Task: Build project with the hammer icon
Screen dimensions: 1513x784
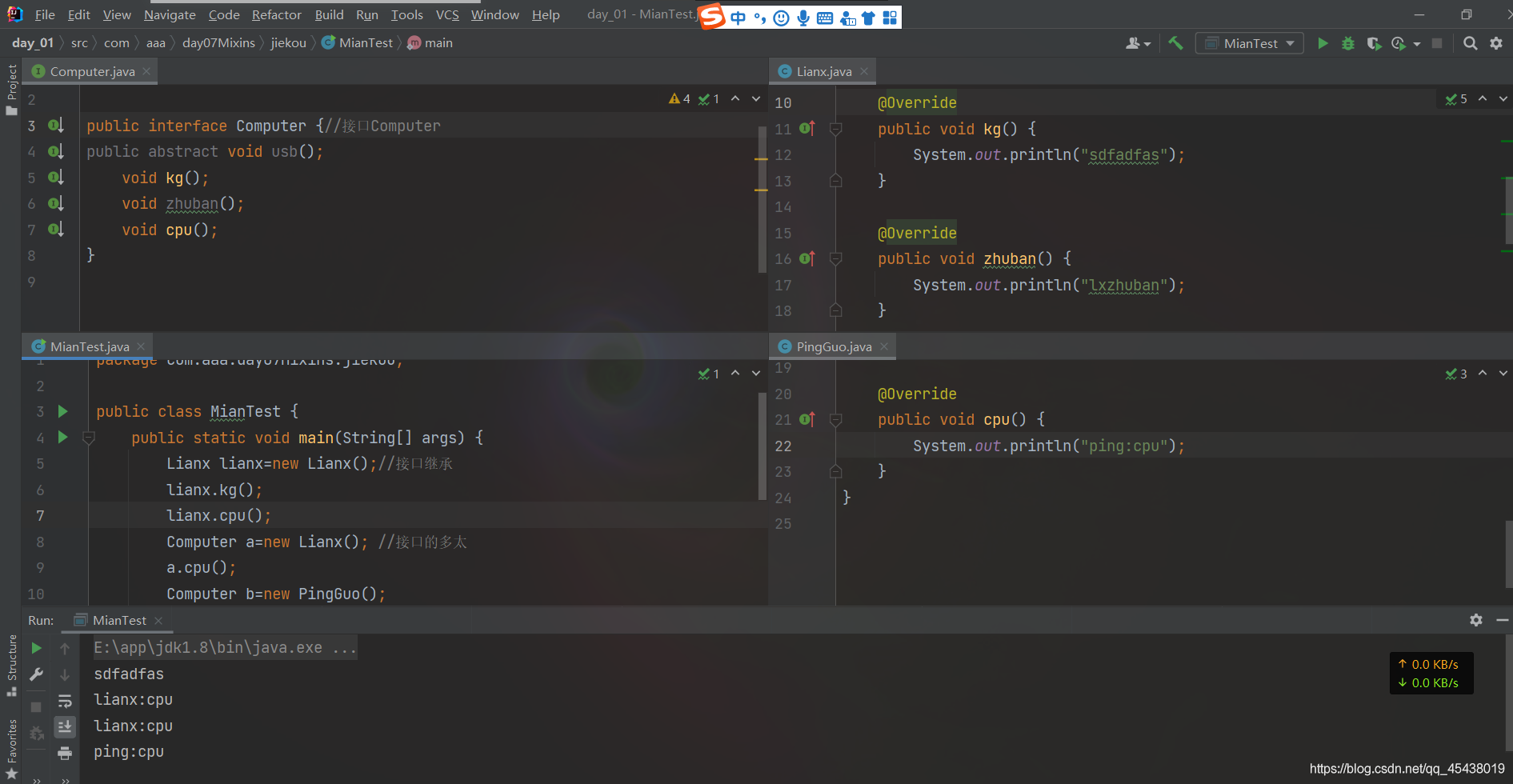Action: point(1175,43)
